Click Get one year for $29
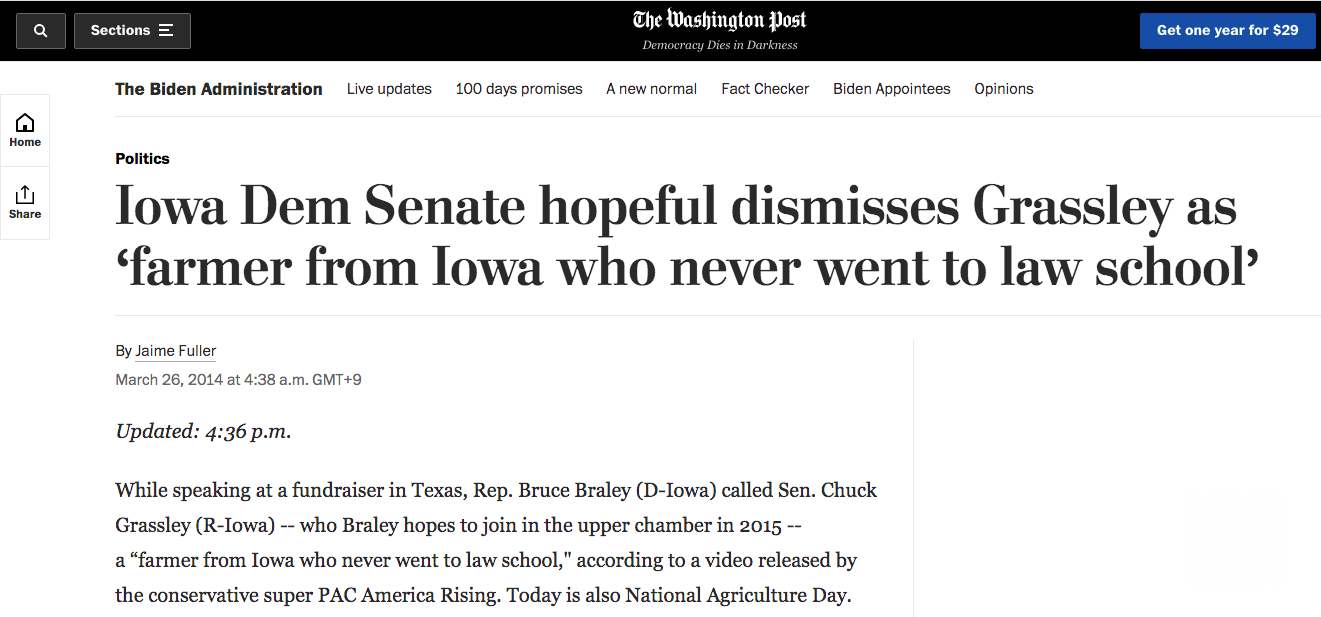 (x=1227, y=31)
